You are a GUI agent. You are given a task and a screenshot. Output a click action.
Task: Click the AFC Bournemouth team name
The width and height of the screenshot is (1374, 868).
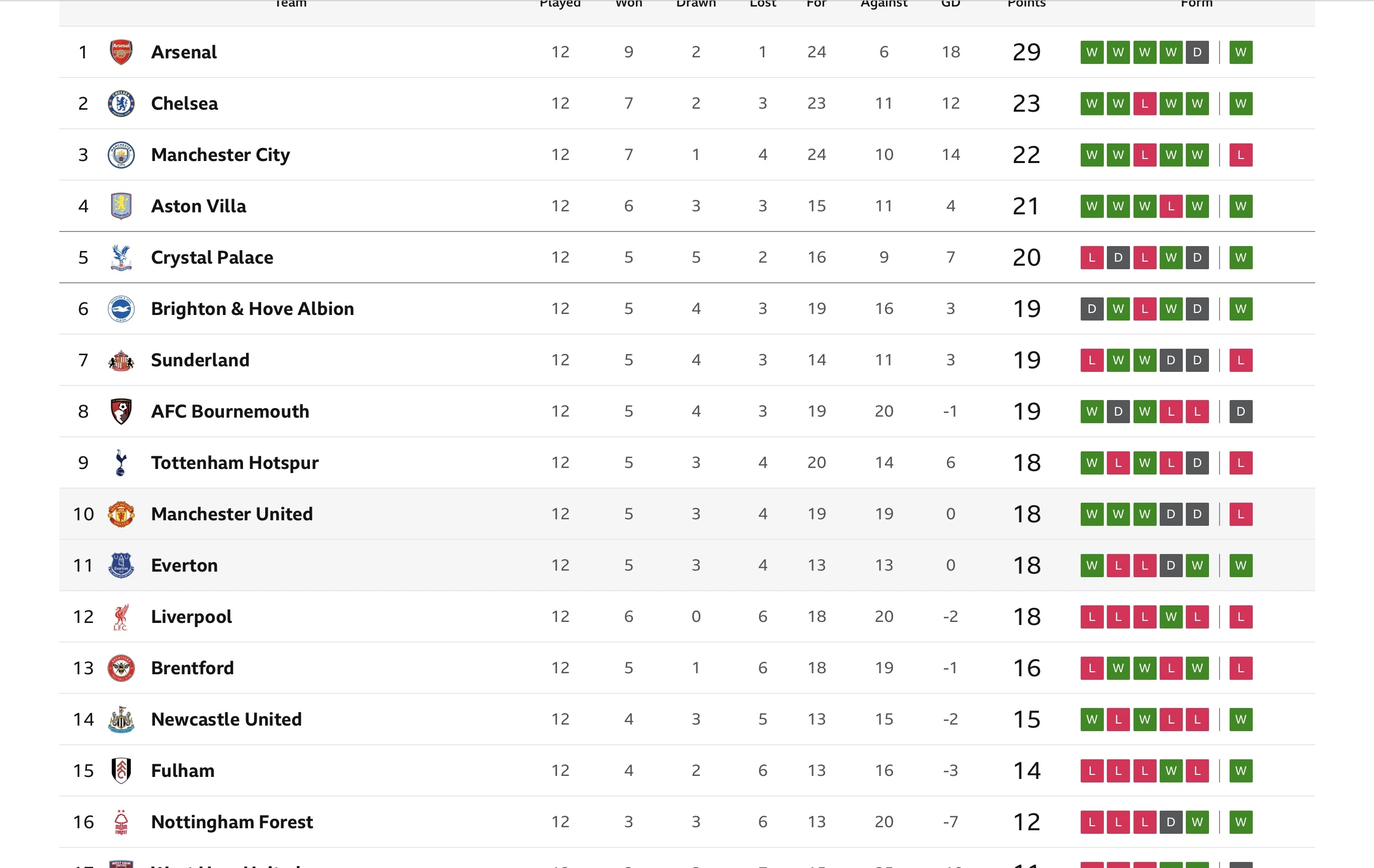click(230, 412)
